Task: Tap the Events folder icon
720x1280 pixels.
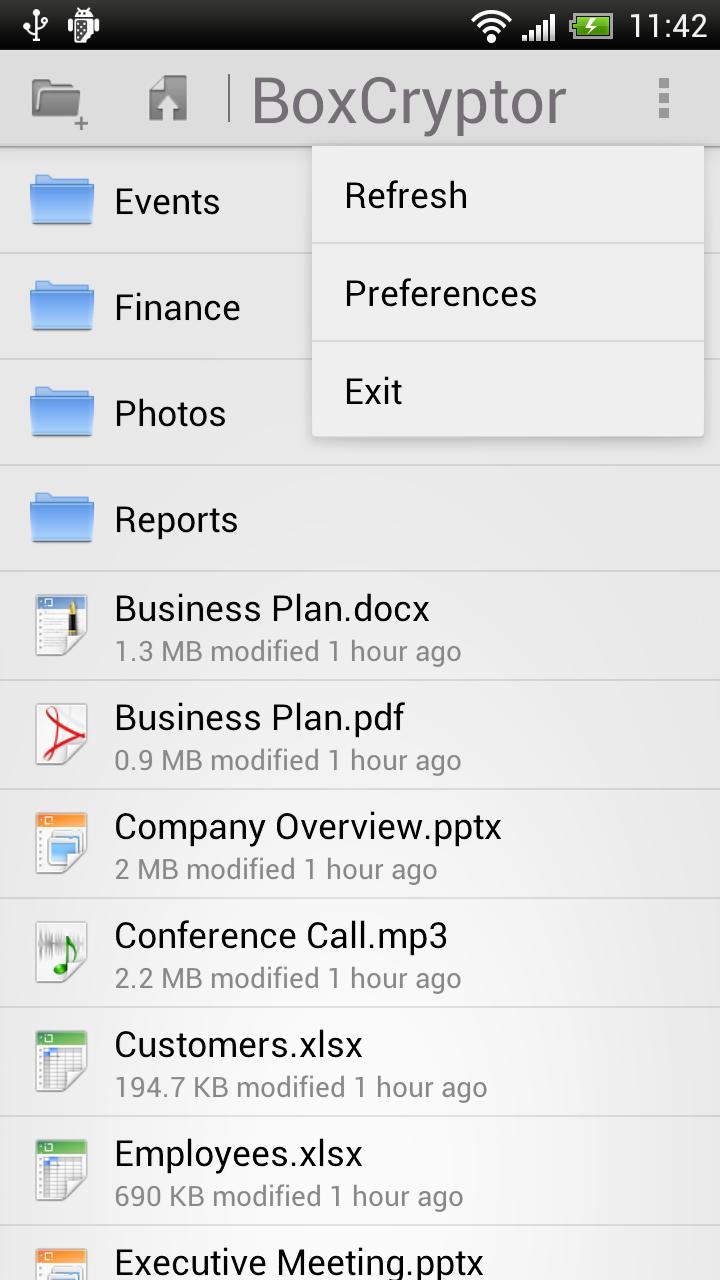Action: tap(62, 200)
